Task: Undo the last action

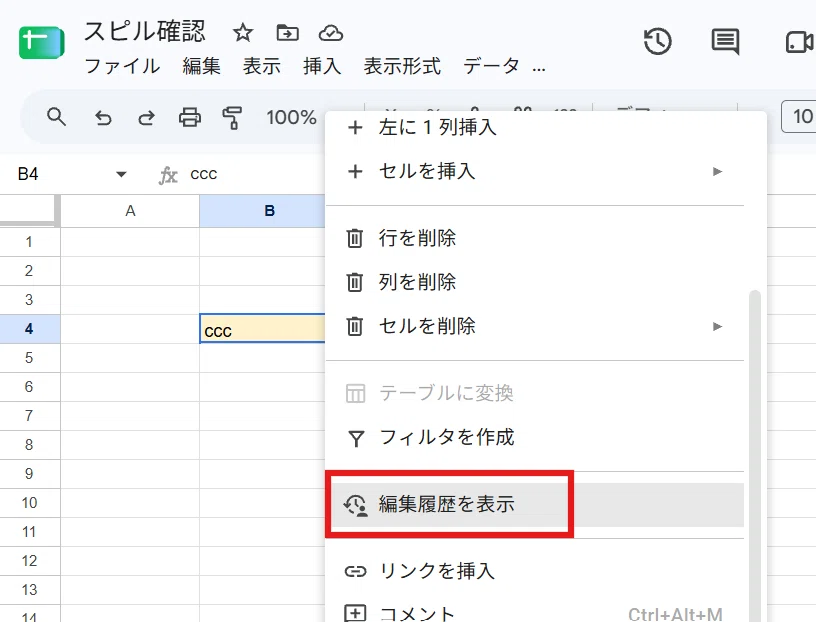Action: 103,118
